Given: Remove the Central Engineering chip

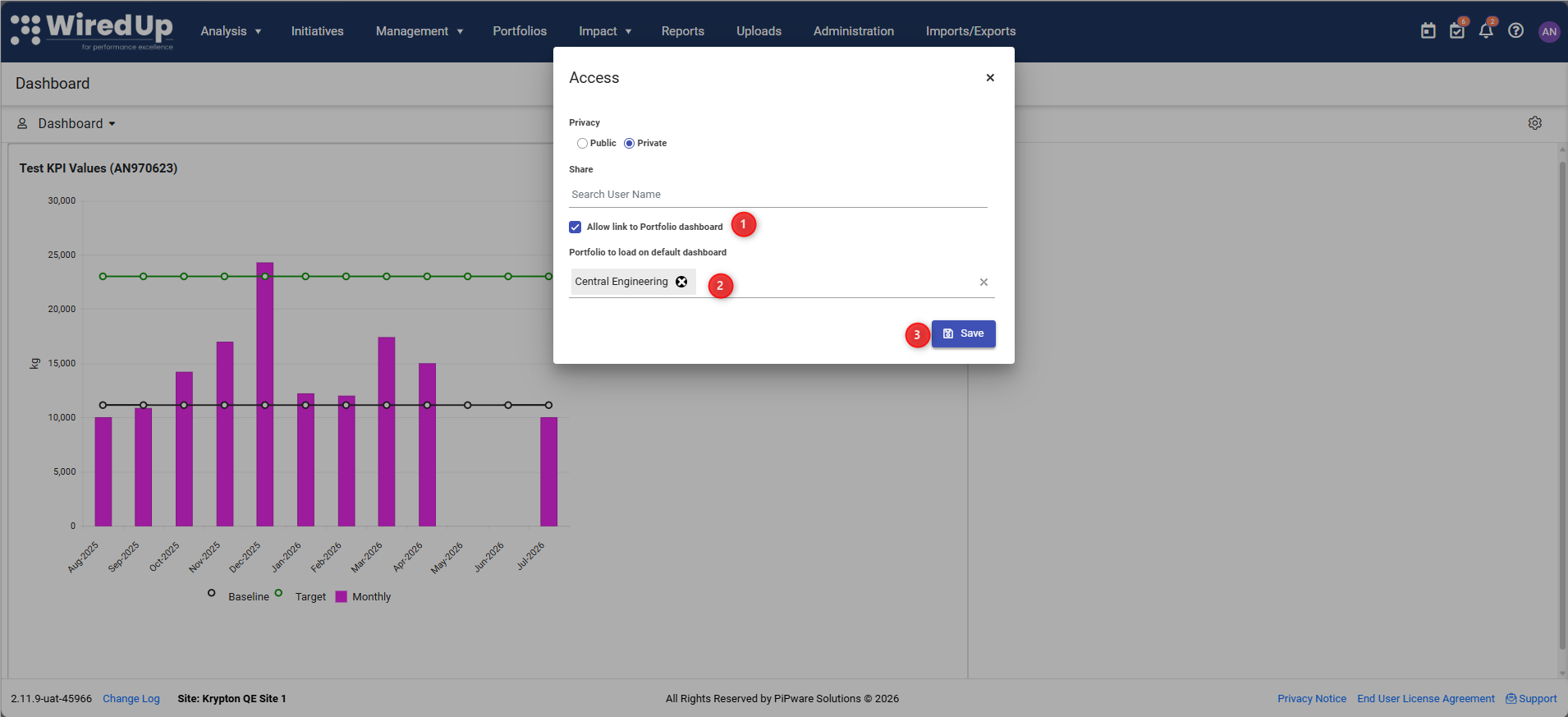Looking at the screenshot, I should coord(681,282).
